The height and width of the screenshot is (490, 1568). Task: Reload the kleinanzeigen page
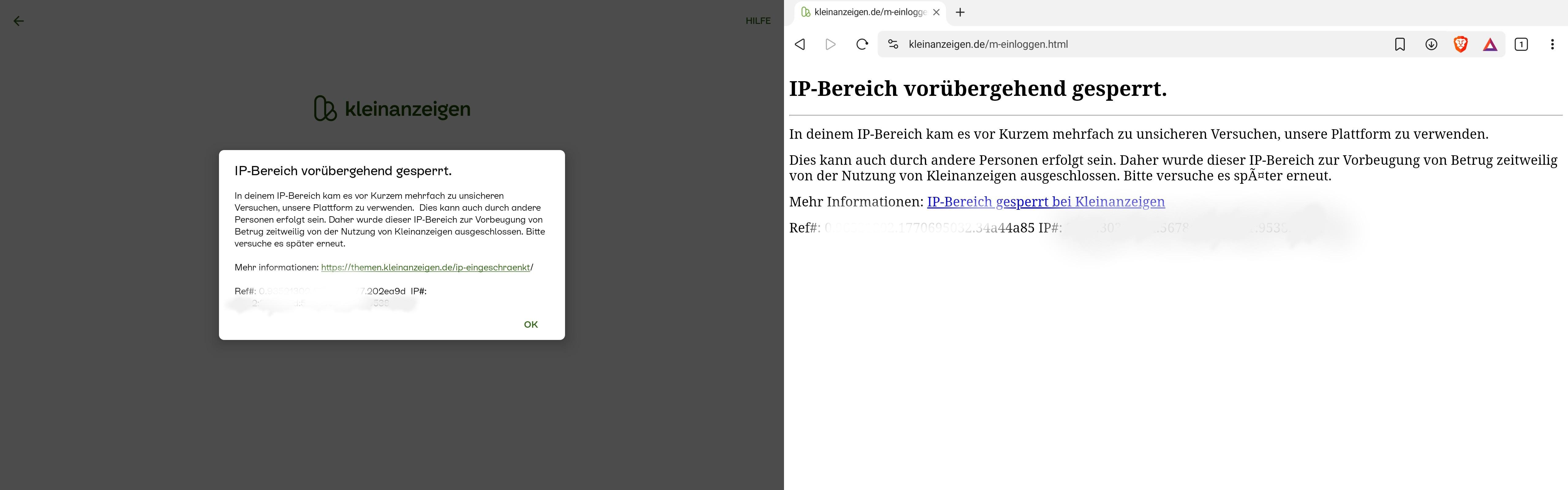(x=862, y=44)
